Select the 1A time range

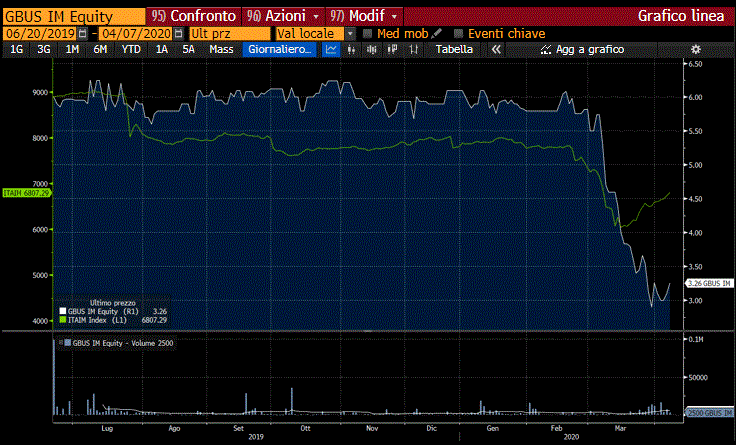[x=161, y=49]
